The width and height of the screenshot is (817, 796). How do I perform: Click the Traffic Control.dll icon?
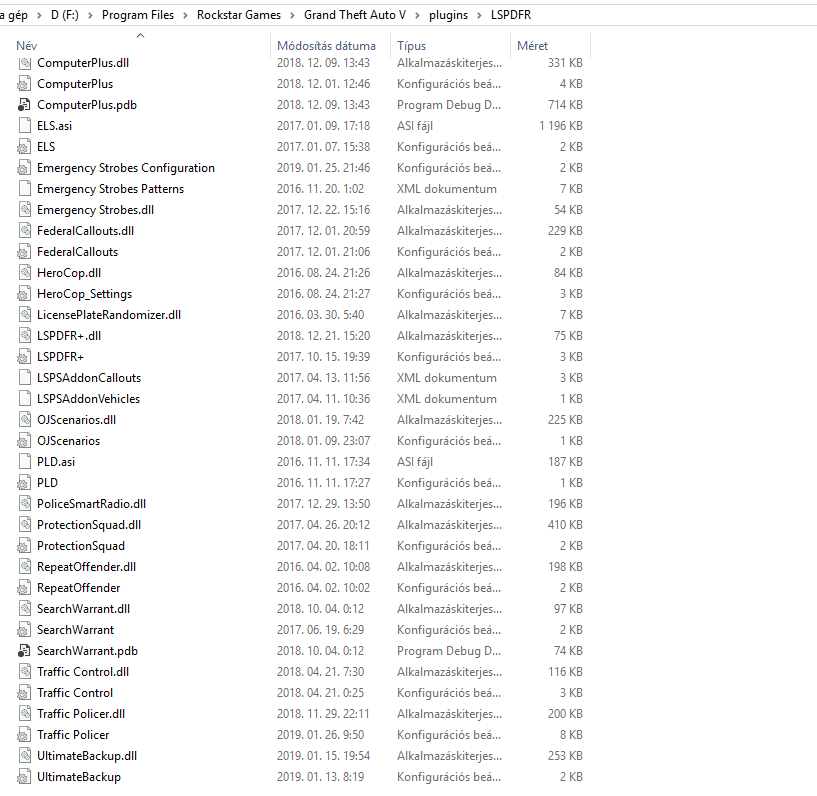(x=24, y=672)
